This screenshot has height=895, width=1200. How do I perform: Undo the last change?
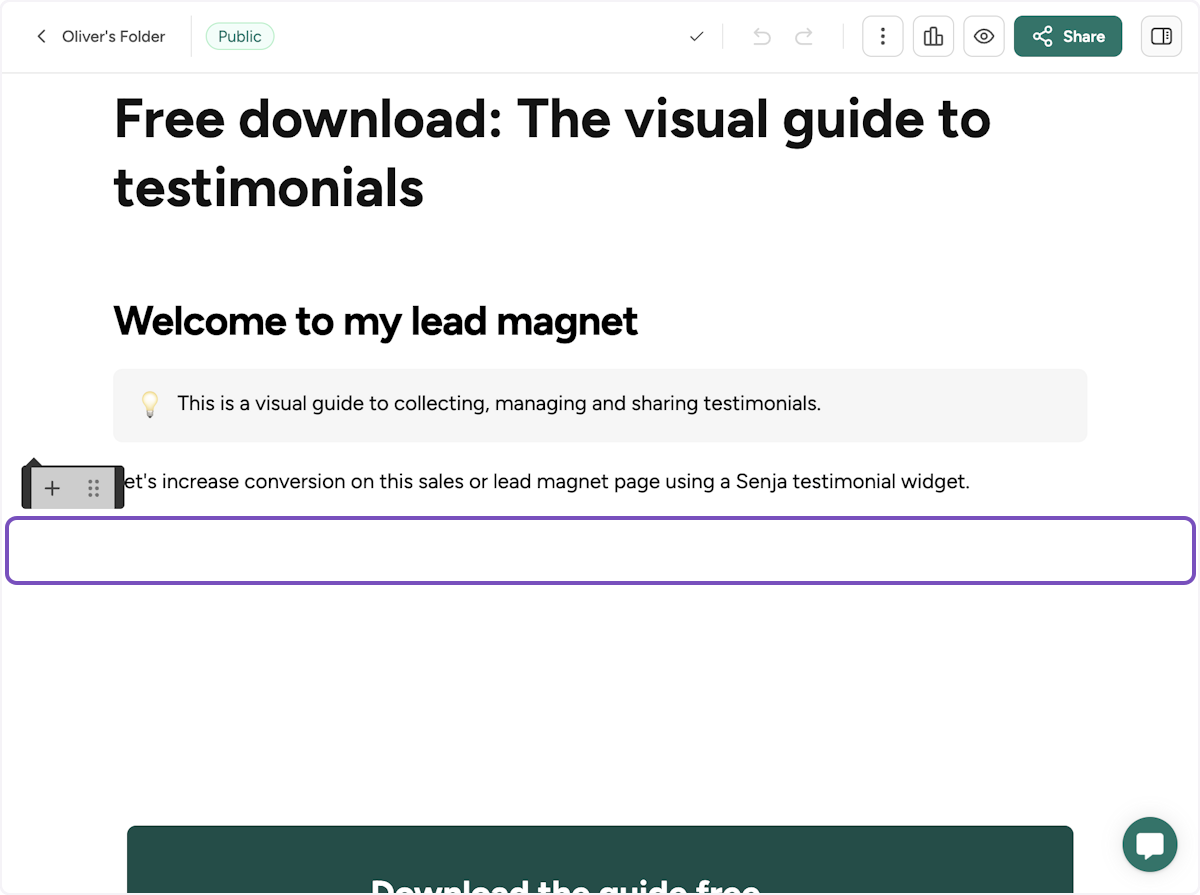(x=761, y=36)
